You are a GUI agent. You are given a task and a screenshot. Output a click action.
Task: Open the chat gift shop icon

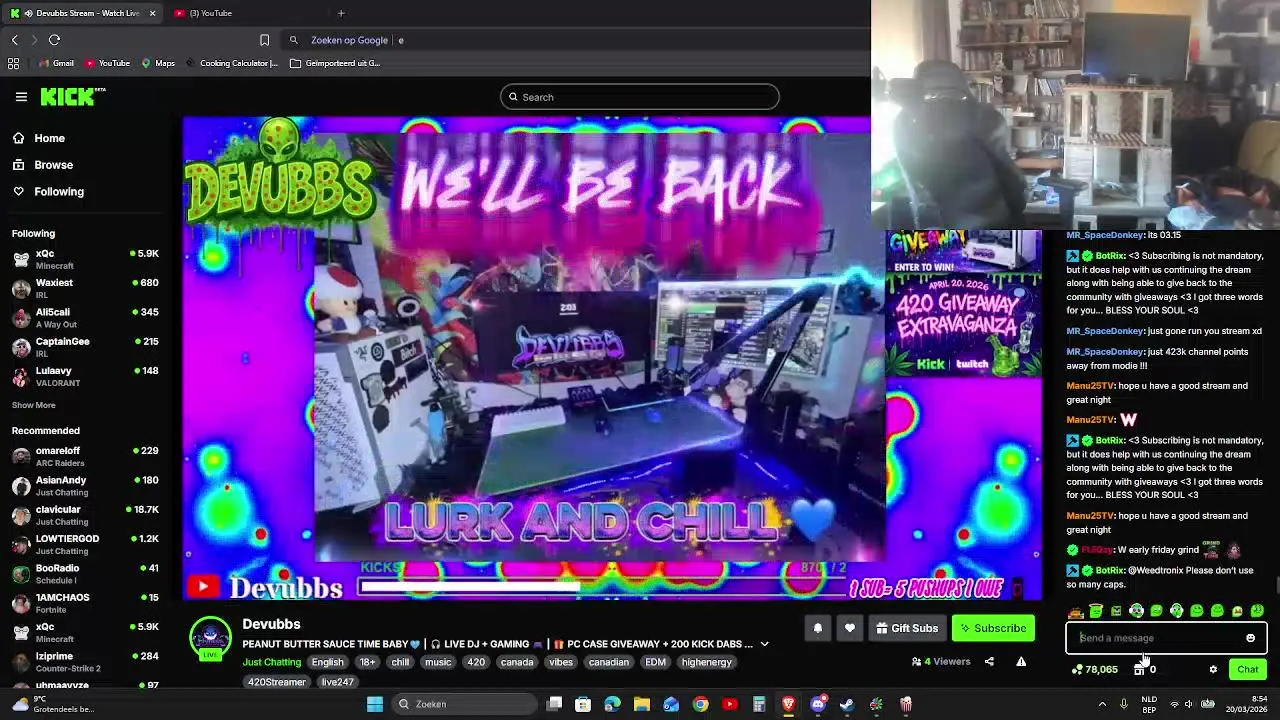(x=1139, y=670)
